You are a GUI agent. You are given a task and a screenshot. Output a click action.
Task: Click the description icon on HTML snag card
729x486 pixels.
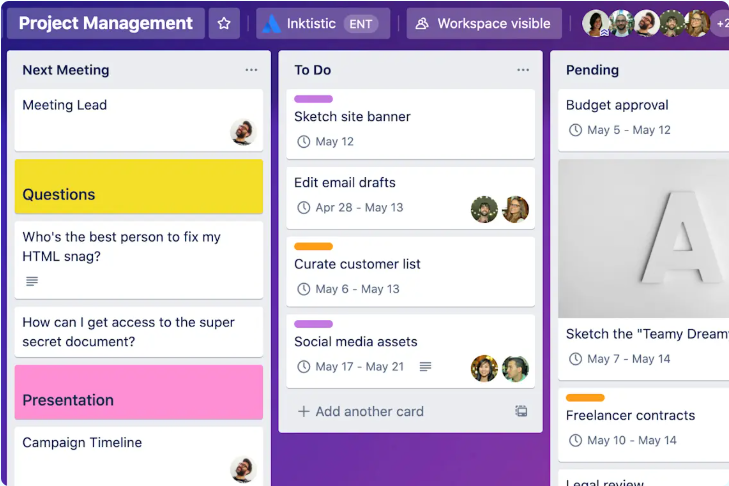coord(32,281)
